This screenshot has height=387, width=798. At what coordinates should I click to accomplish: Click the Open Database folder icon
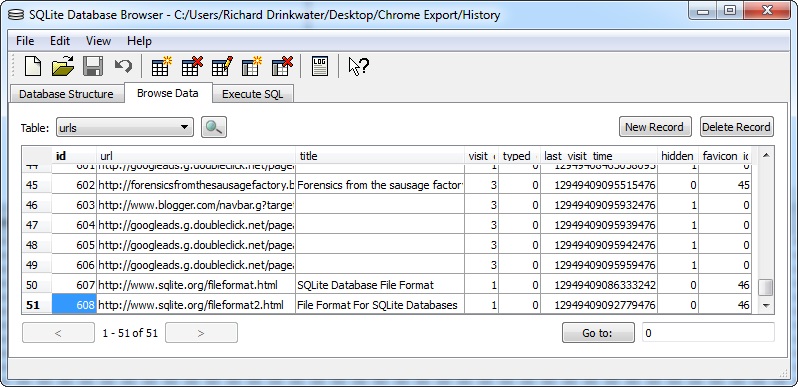click(x=63, y=67)
